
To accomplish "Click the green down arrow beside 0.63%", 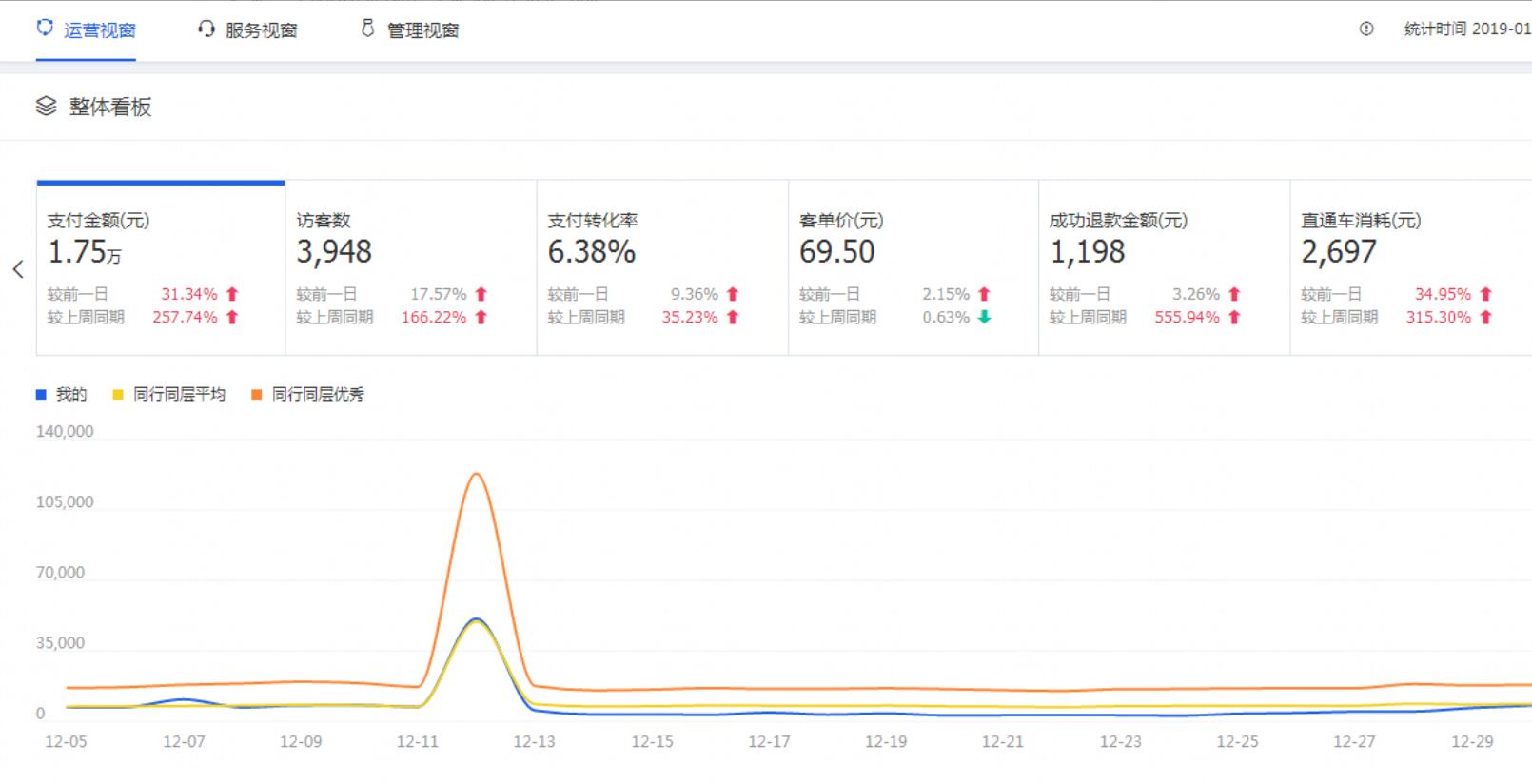I will [984, 317].
